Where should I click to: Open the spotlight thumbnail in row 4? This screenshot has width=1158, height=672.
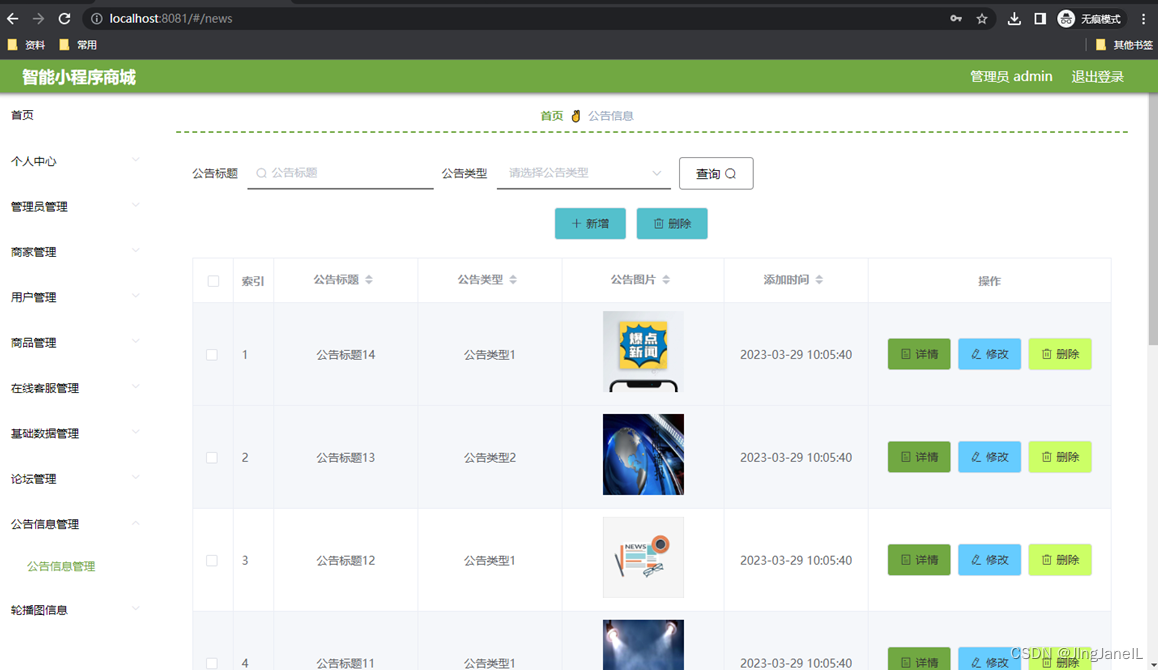pyautogui.click(x=643, y=645)
